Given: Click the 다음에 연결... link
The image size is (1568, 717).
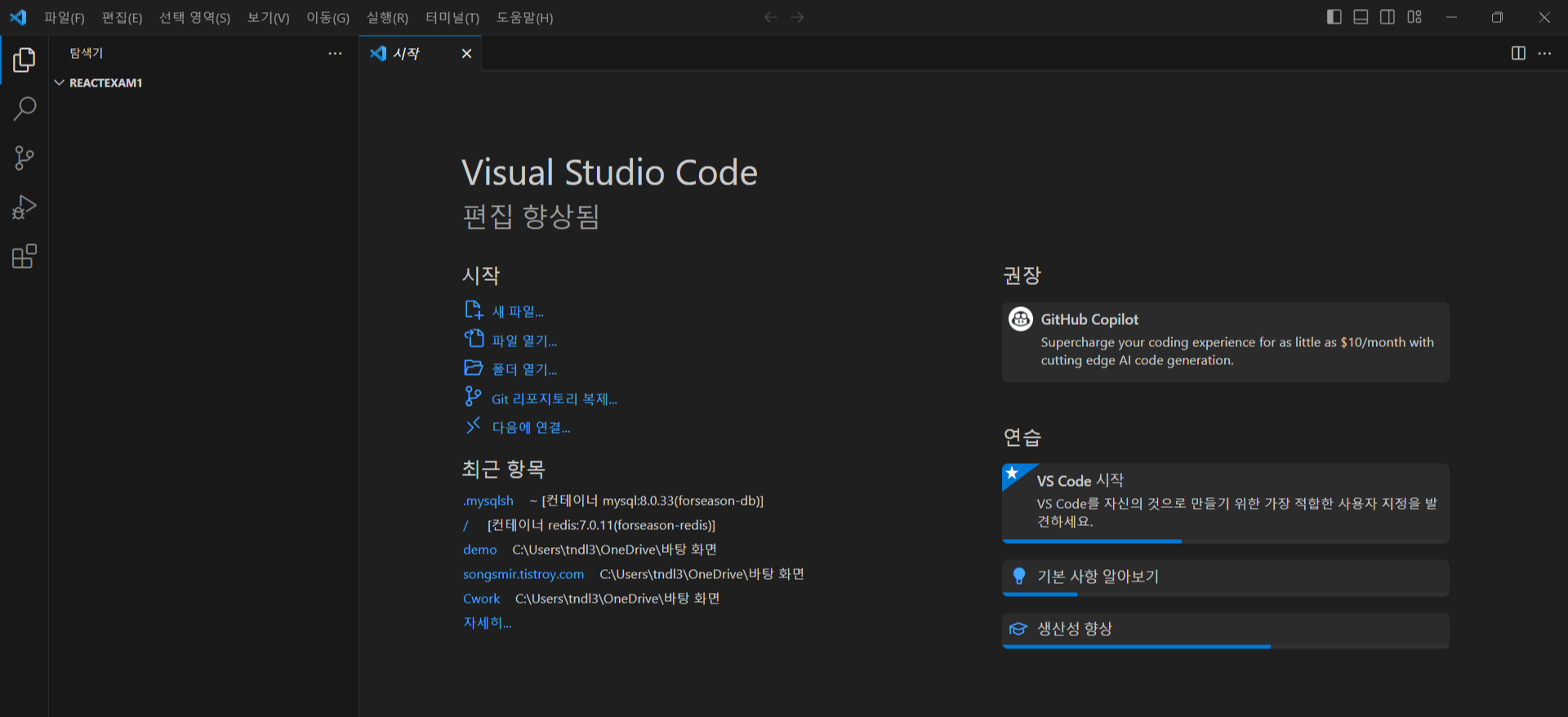Looking at the screenshot, I should point(531,428).
